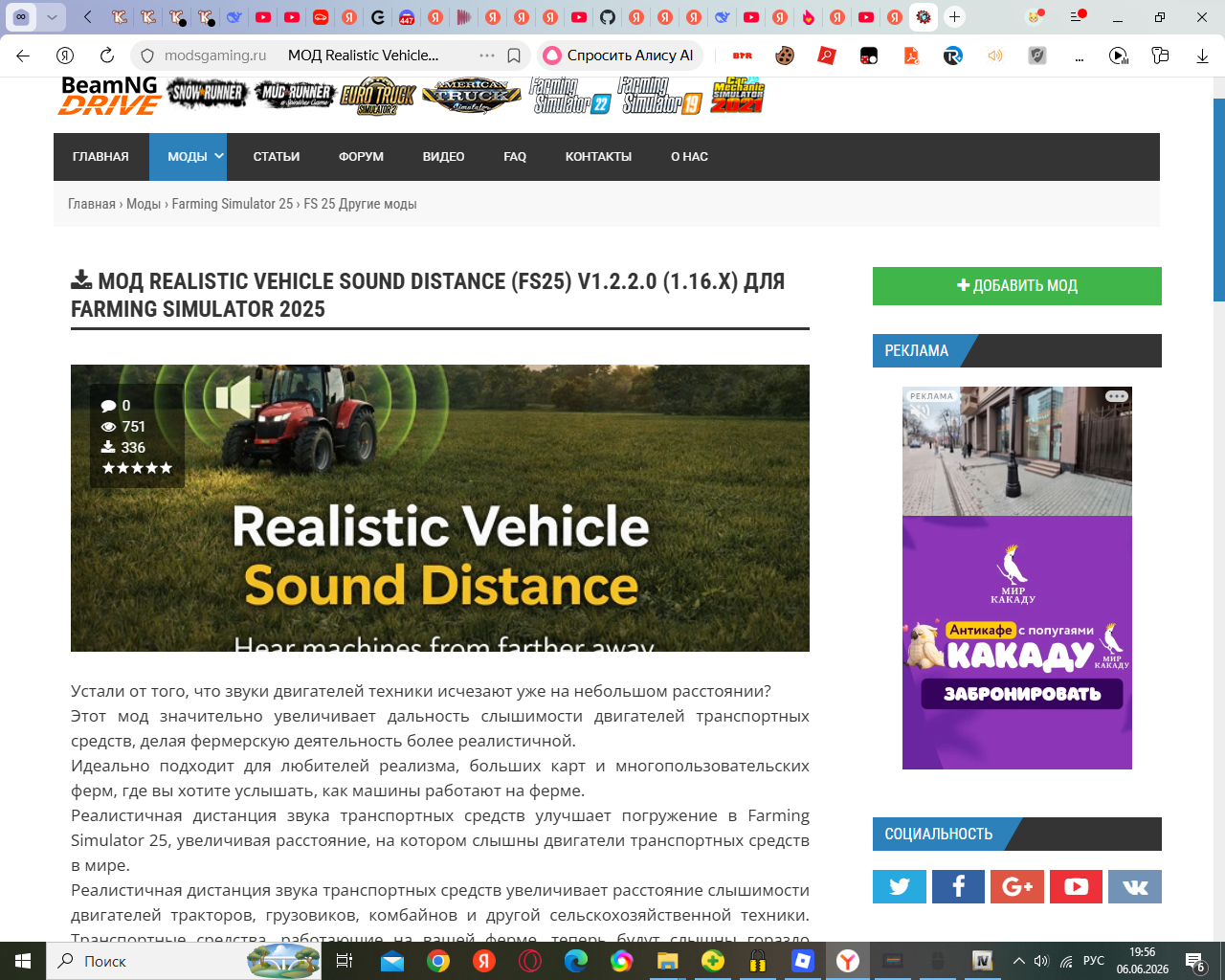Open American Truck Simulator logo
The width and height of the screenshot is (1225, 980).
tap(472, 96)
